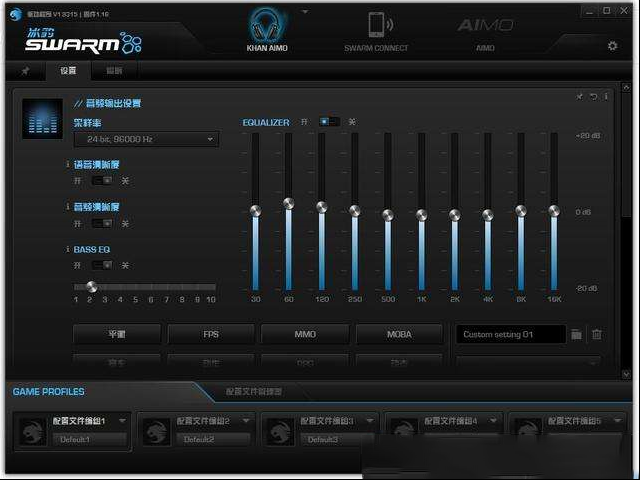Pin the audio output settings panel
The height and width of the screenshot is (480, 640).
point(579,97)
